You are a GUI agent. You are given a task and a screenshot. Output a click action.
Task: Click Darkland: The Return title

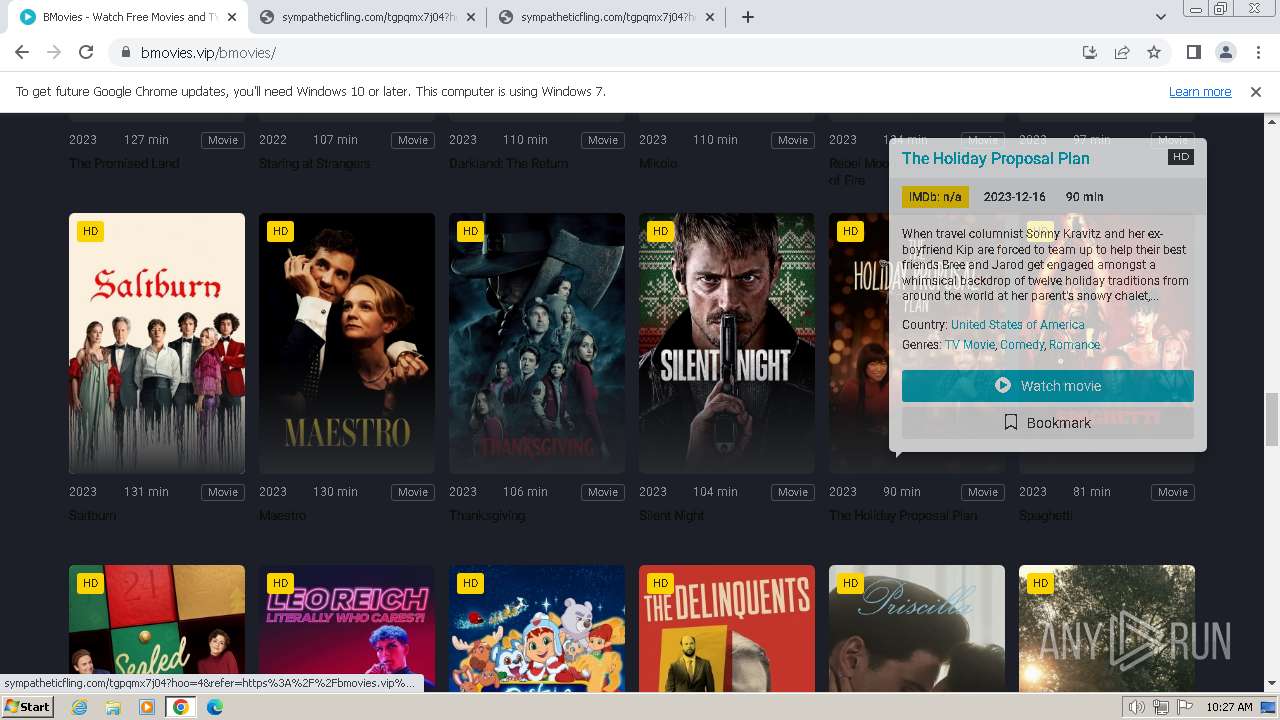pos(508,164)
